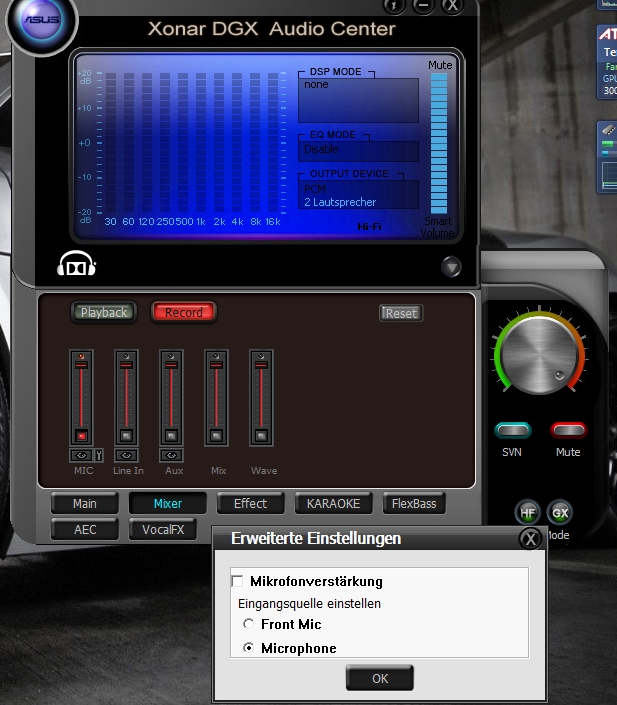Screen dimensions: 617x705
Task: Select the Front Mic radio option
Action: pos(248,624)
